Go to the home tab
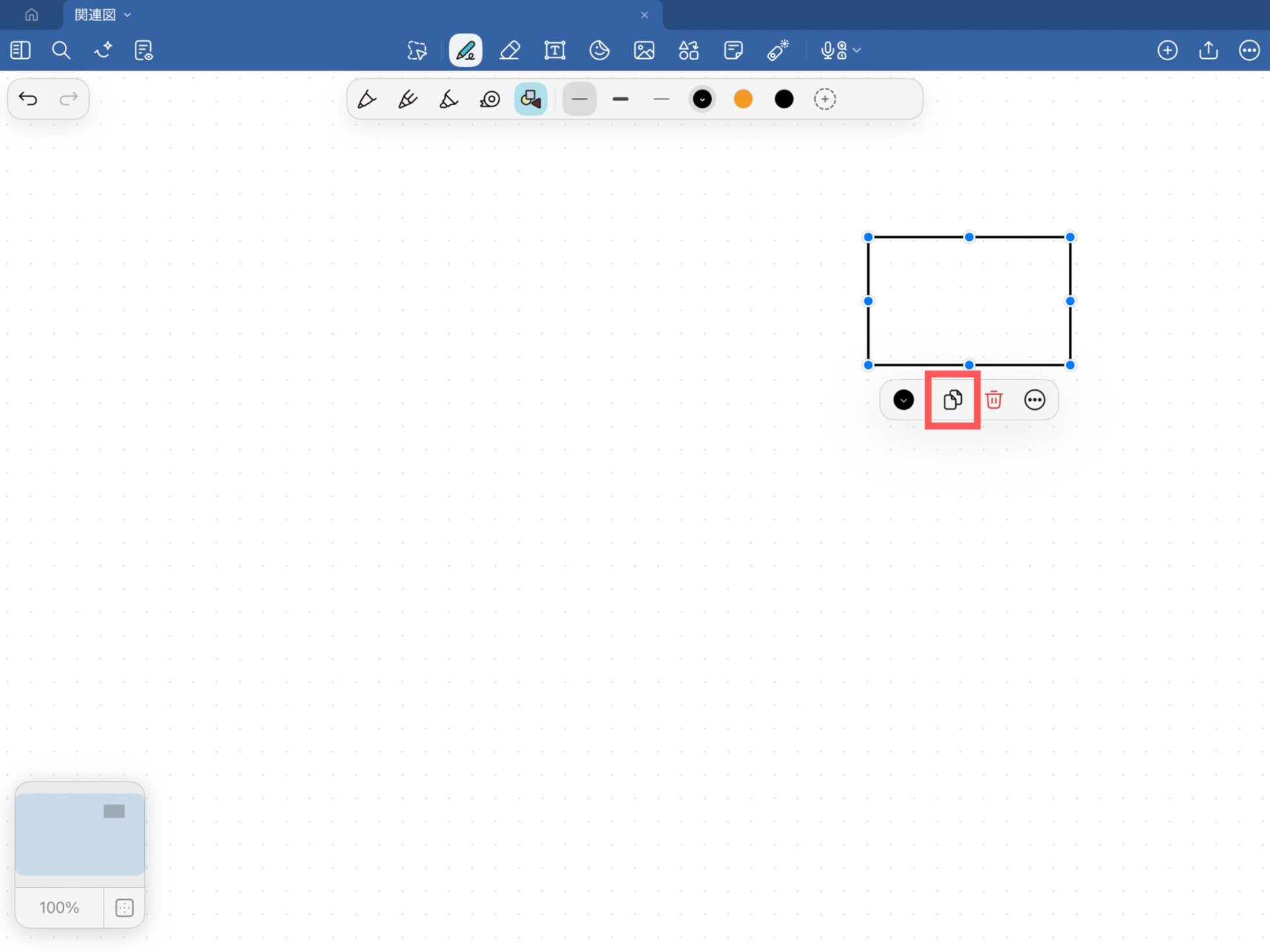Screen dimensions: 1270x952 (31, 15)
